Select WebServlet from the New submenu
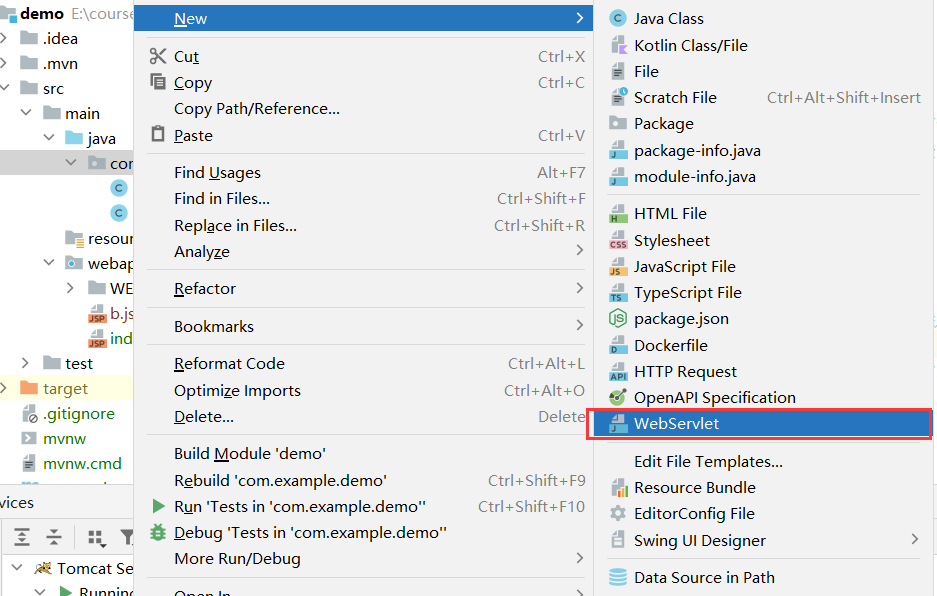This screenshot has width=937, height=596. (676, 423)
